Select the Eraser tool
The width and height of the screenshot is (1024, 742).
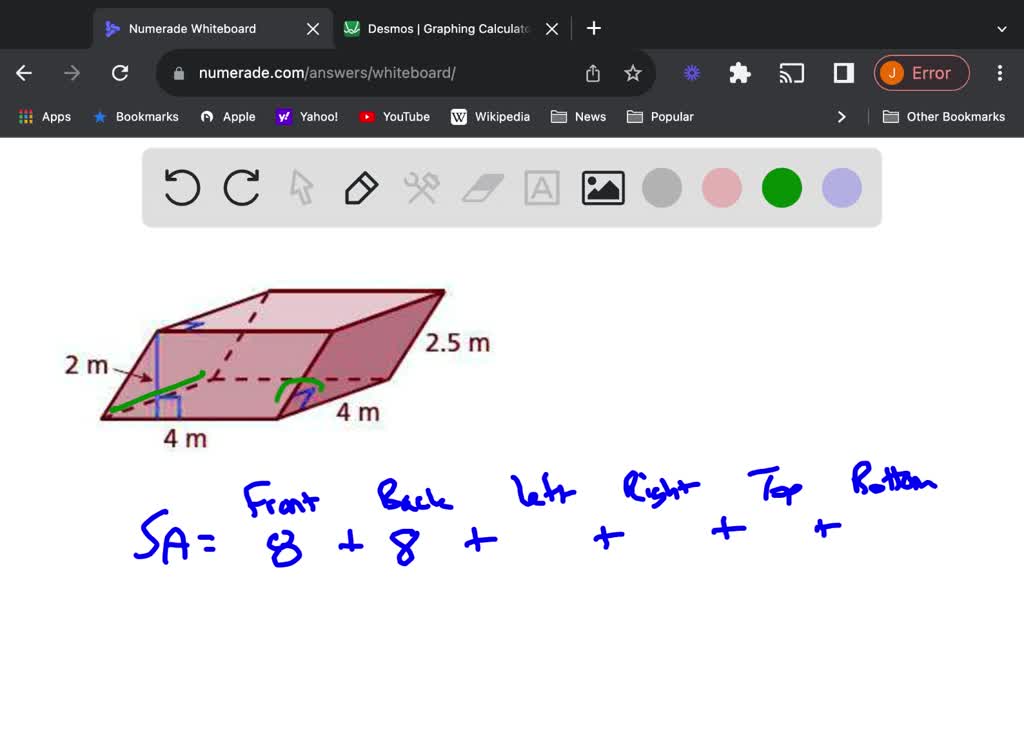[x=481, y=187]
